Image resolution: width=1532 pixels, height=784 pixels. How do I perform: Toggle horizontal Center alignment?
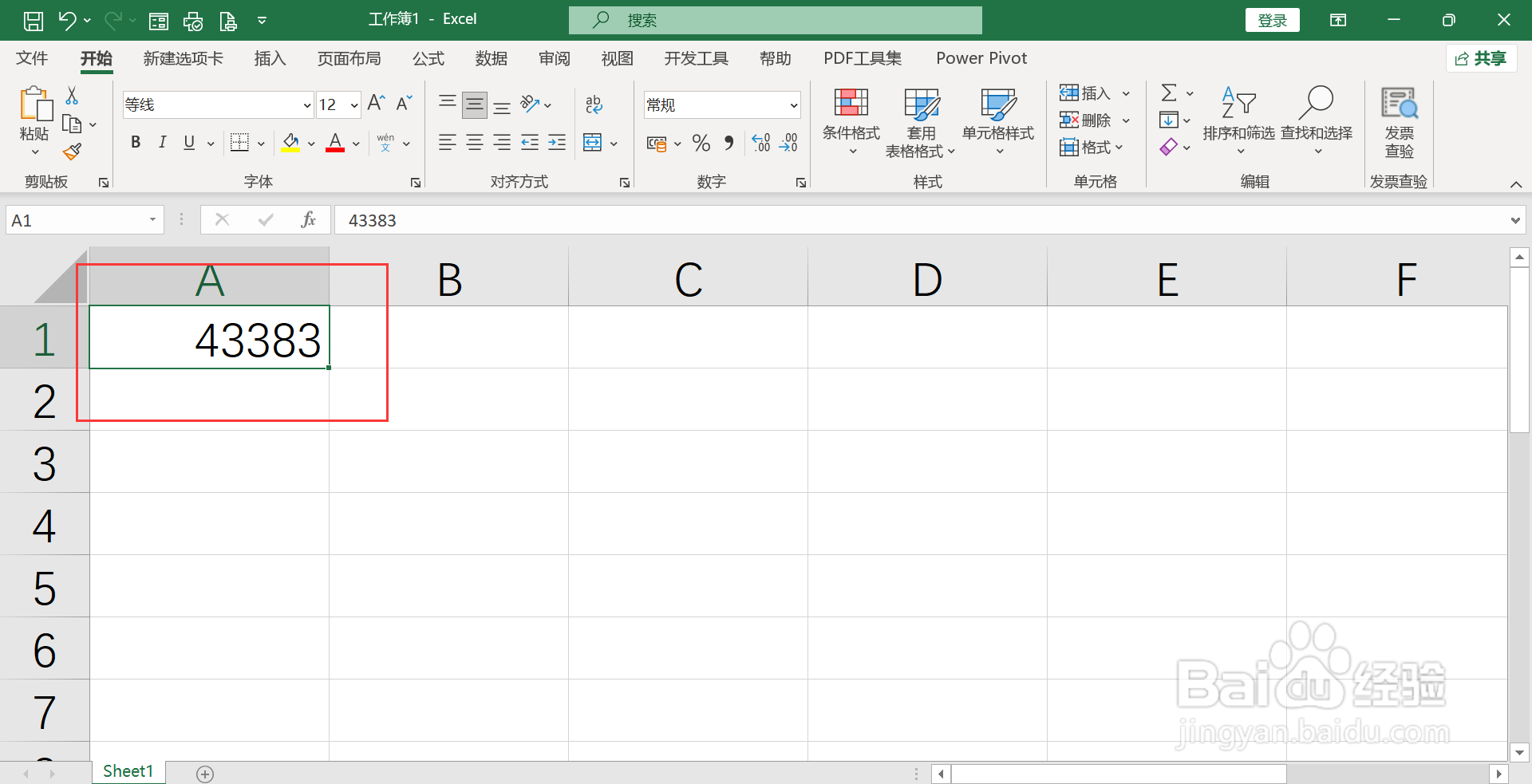pyautogui.click(x=475, y=143)
